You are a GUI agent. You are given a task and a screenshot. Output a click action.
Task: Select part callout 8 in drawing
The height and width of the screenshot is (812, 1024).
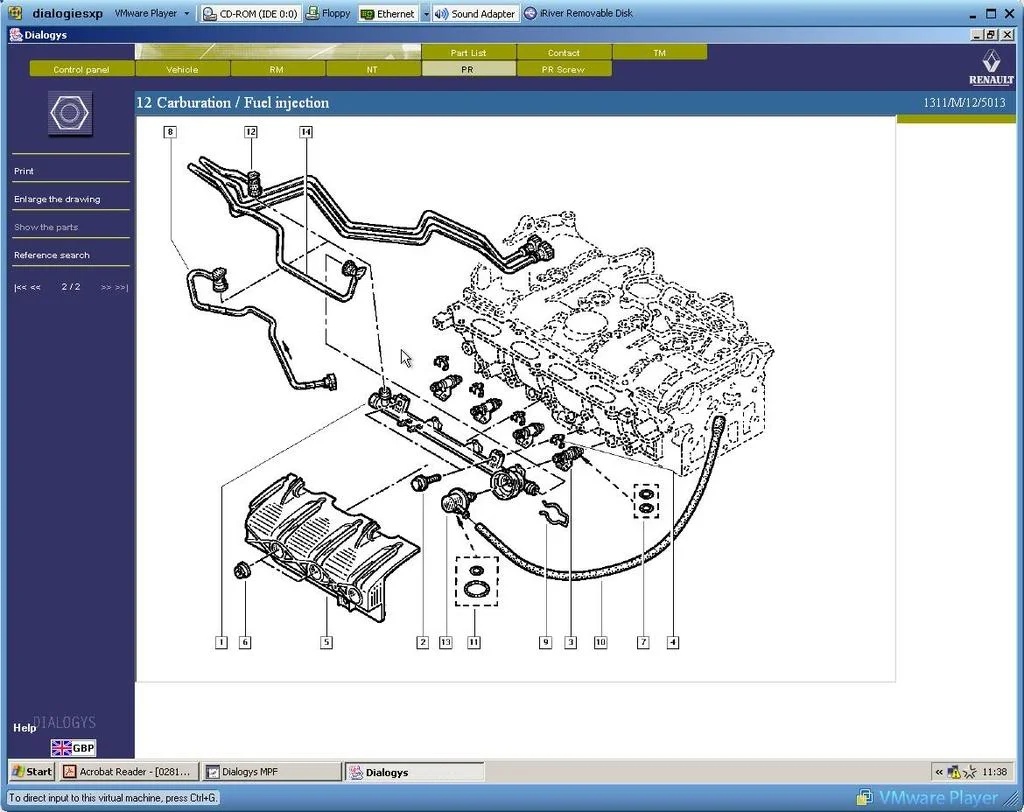click(x=170, y=132)
